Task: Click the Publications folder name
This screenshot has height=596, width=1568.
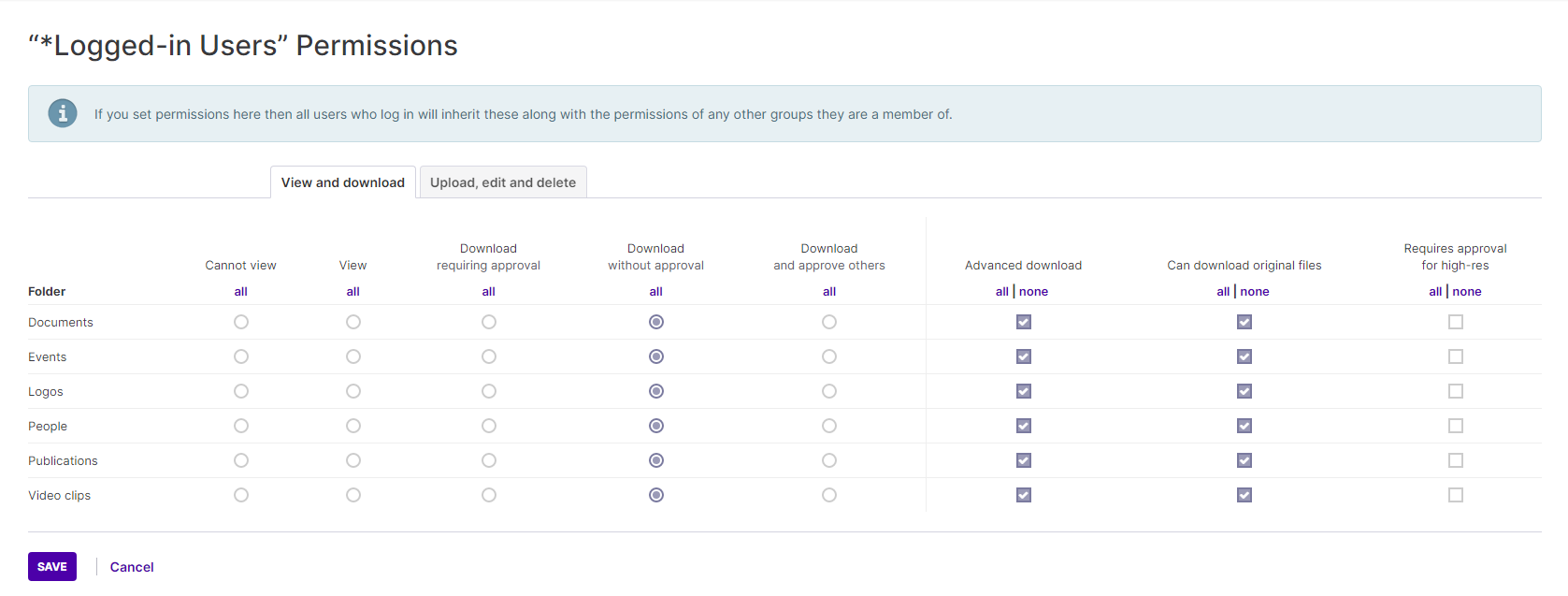Action: [x=63, y=461]
